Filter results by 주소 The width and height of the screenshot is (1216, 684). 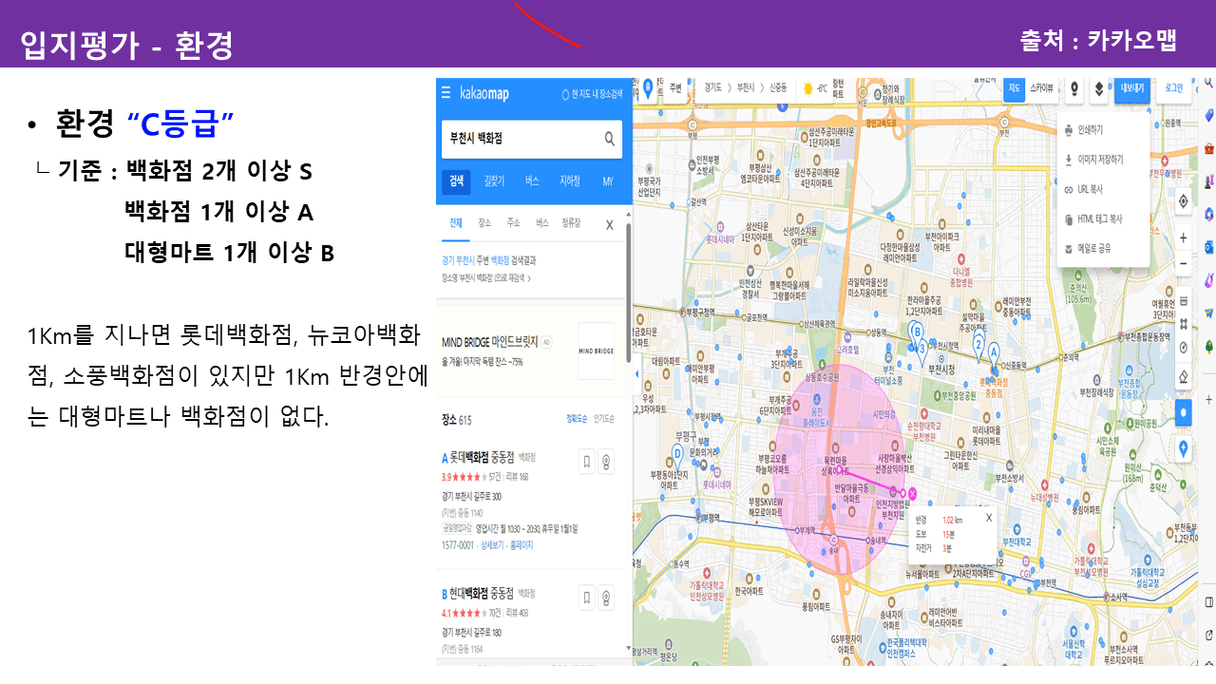(513, 223)
